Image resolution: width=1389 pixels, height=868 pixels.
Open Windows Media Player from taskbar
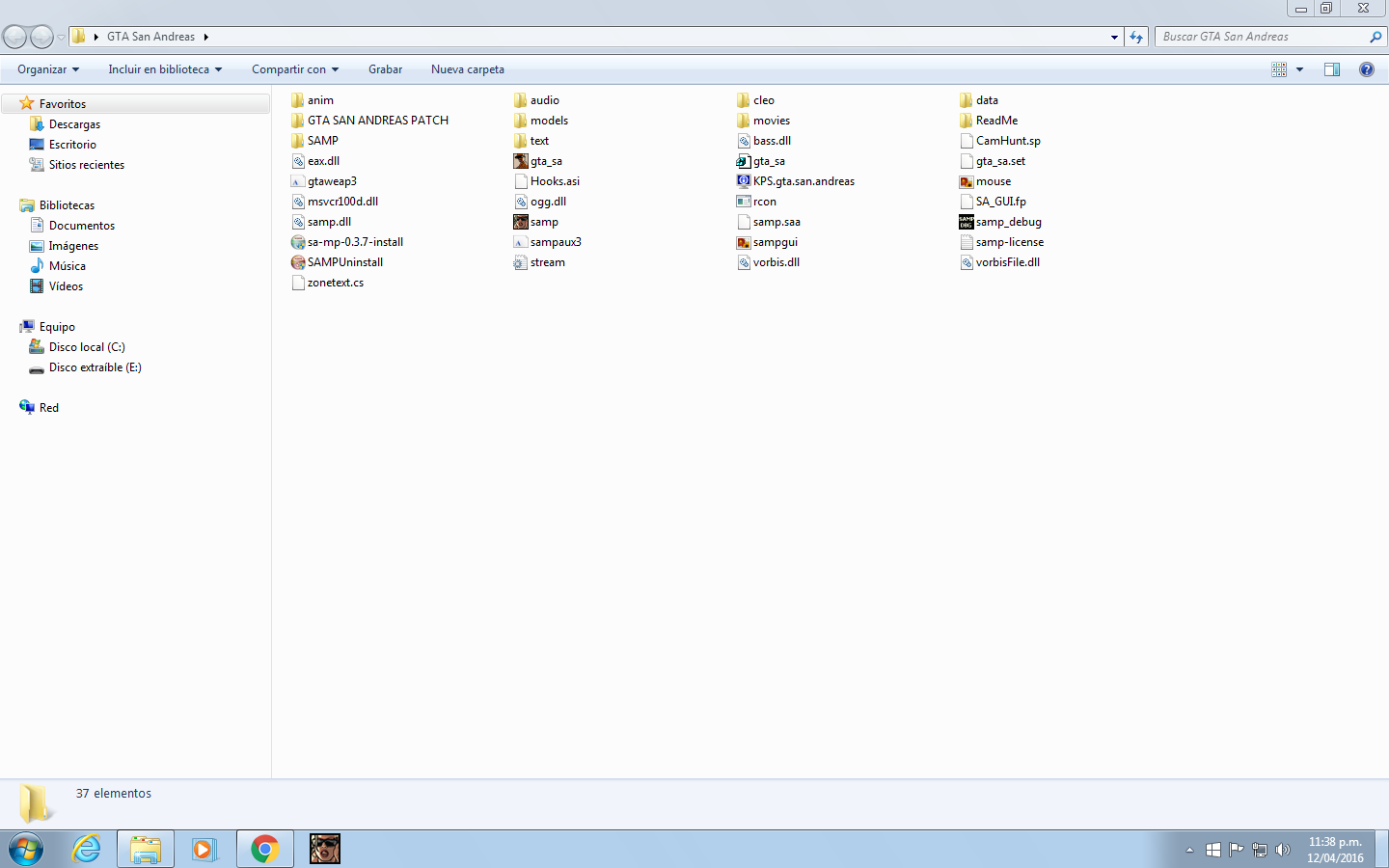(204, 850)
